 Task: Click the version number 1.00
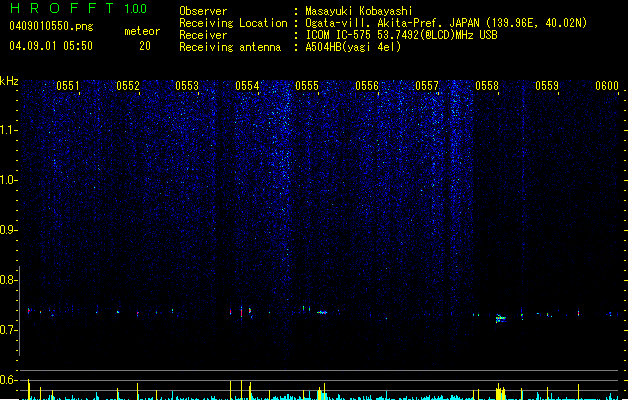135,8
